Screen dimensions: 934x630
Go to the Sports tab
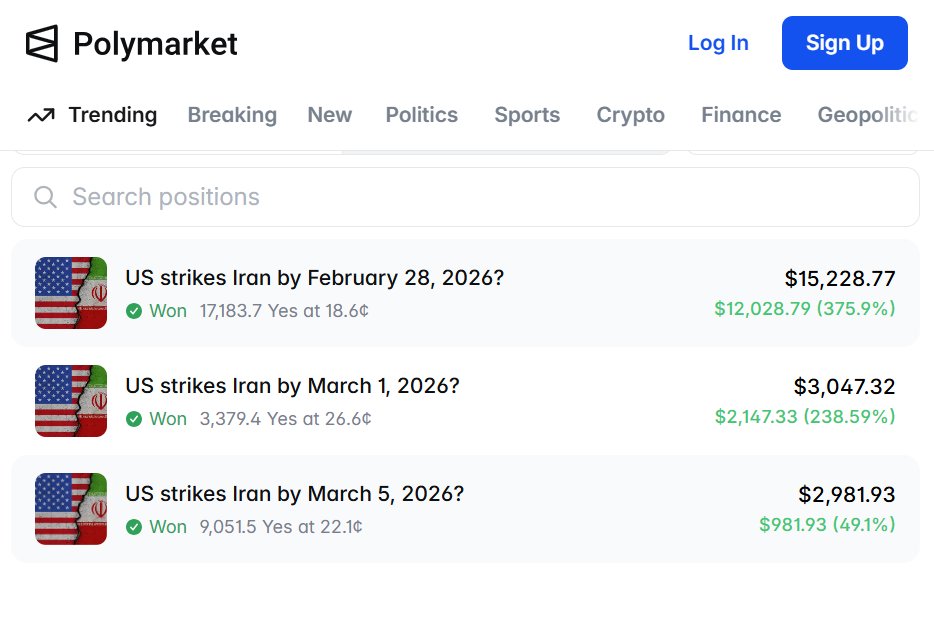coord(527,115)
